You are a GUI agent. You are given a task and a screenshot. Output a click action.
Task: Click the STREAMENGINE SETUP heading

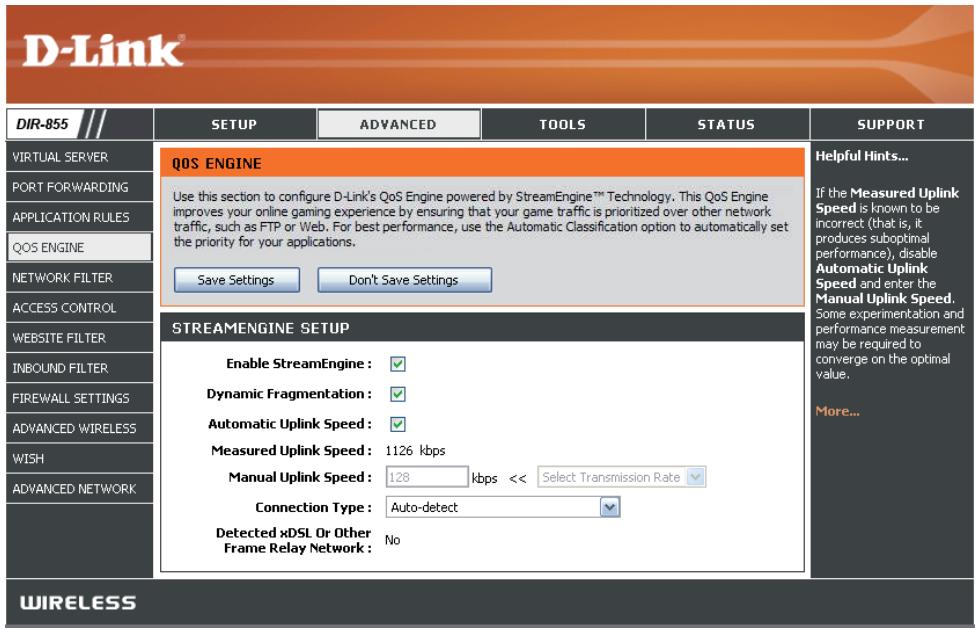[x=261, y=328]
